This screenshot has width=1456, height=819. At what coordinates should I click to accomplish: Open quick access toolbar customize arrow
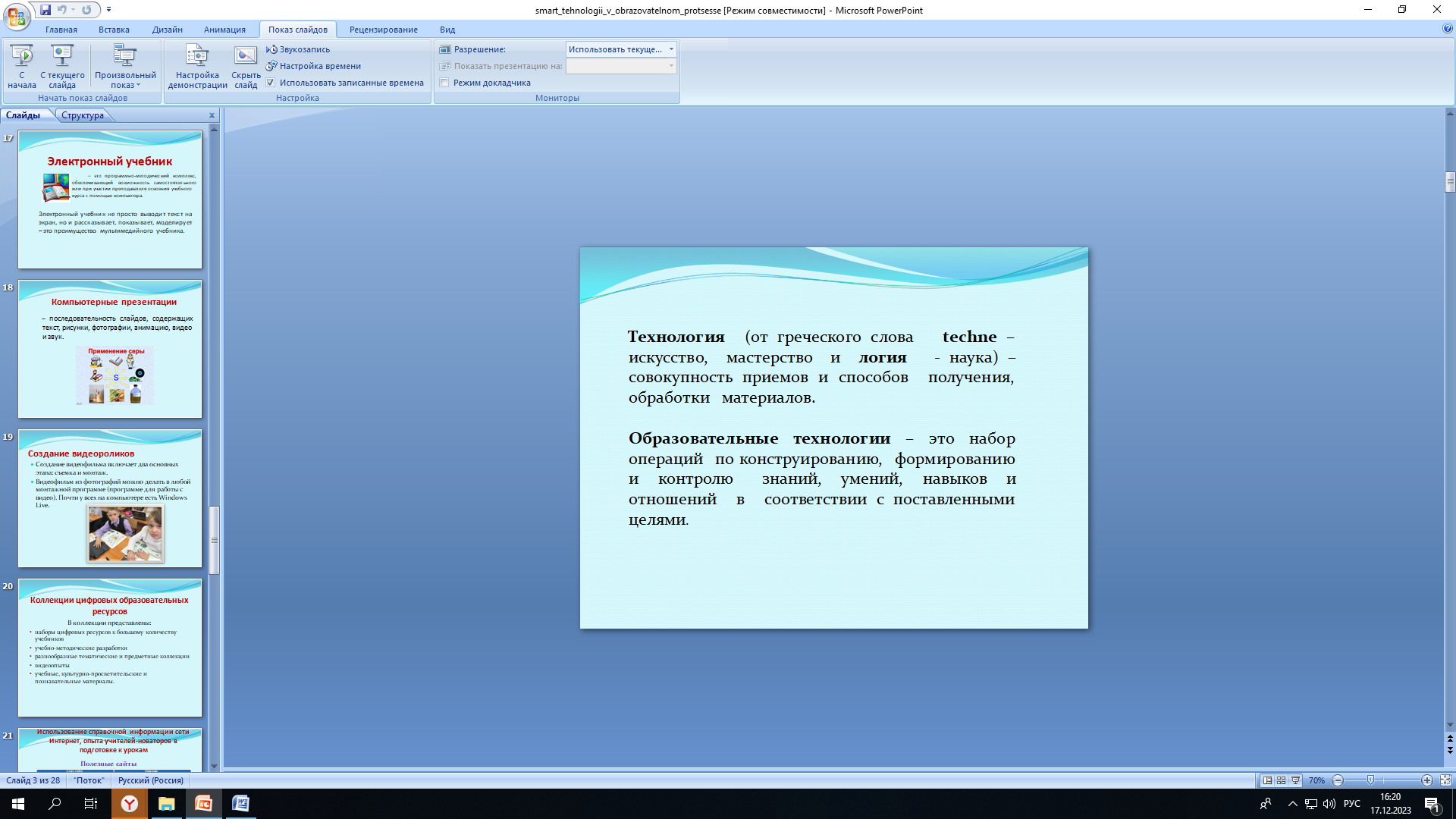coord(109,10)
